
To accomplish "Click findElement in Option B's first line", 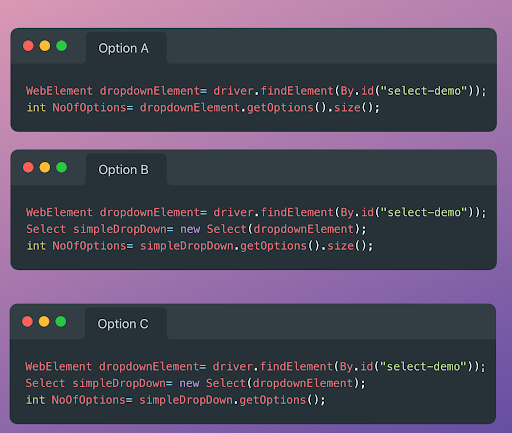I will (x=297, y=212).
